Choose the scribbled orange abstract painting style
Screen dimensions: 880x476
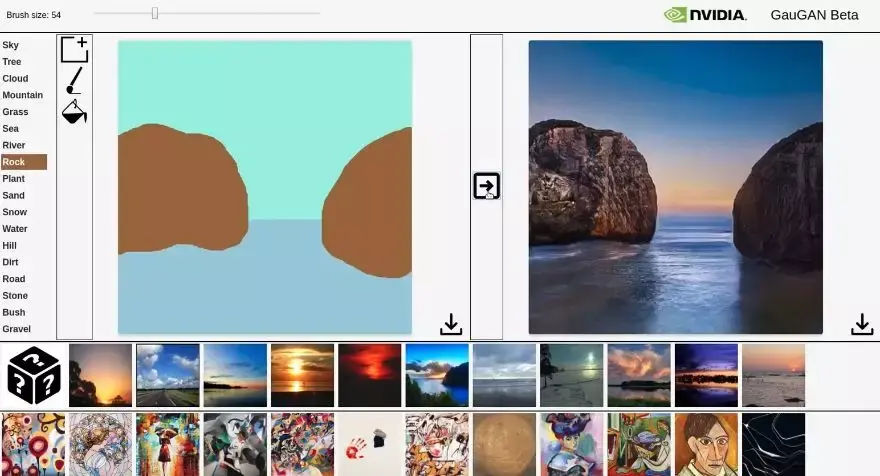(437, 445)
